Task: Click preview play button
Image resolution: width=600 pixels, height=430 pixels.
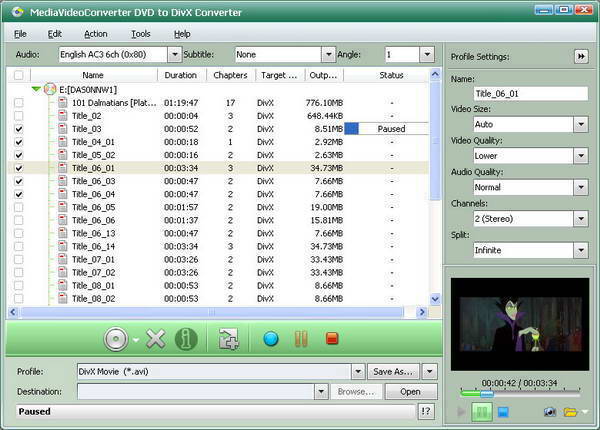Action: (461, 412)
